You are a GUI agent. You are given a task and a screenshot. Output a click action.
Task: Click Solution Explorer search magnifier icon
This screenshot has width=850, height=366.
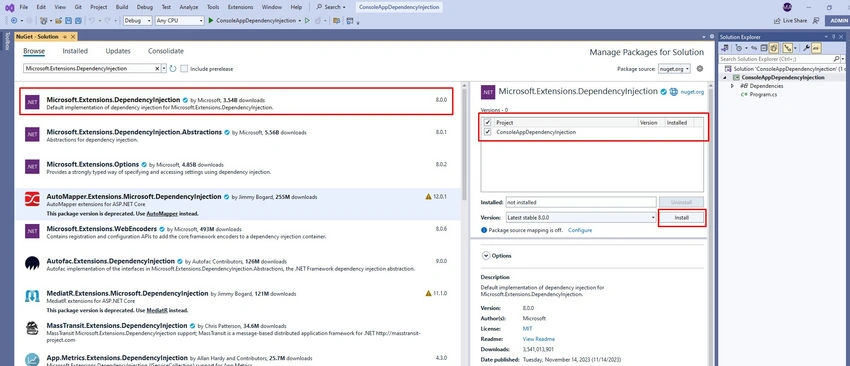point(836,59)
